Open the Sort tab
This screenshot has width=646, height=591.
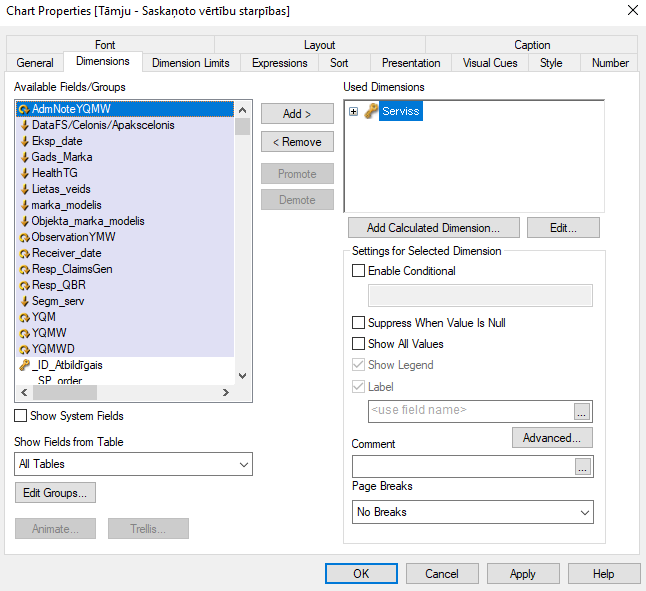339,63
